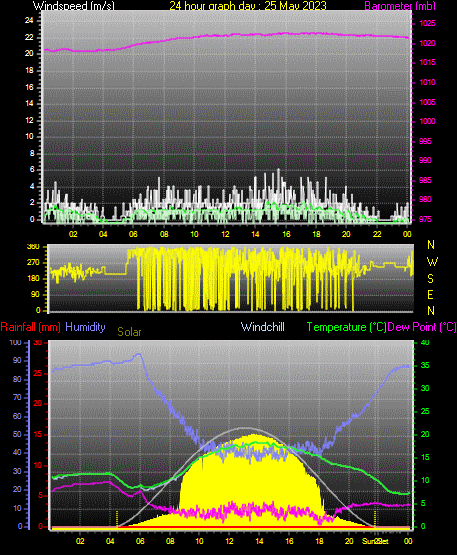This screenshot has width=457, height=555.
Task: Click the 40 temperature scale value
Action: 425,342
